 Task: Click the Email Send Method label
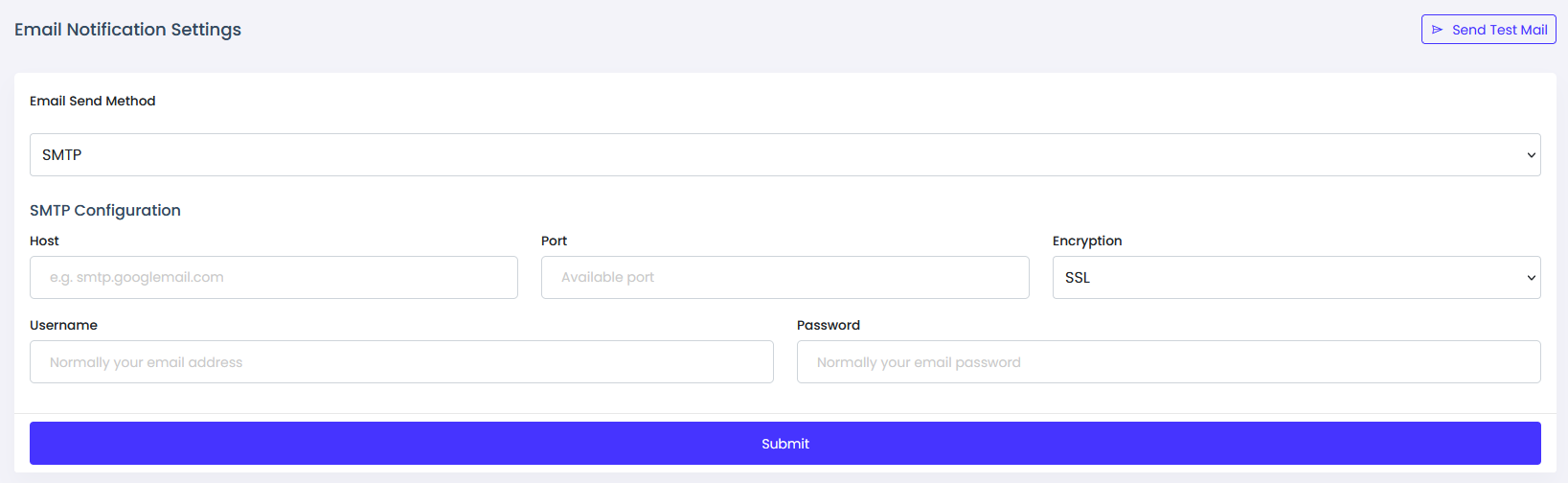point(92,102)
